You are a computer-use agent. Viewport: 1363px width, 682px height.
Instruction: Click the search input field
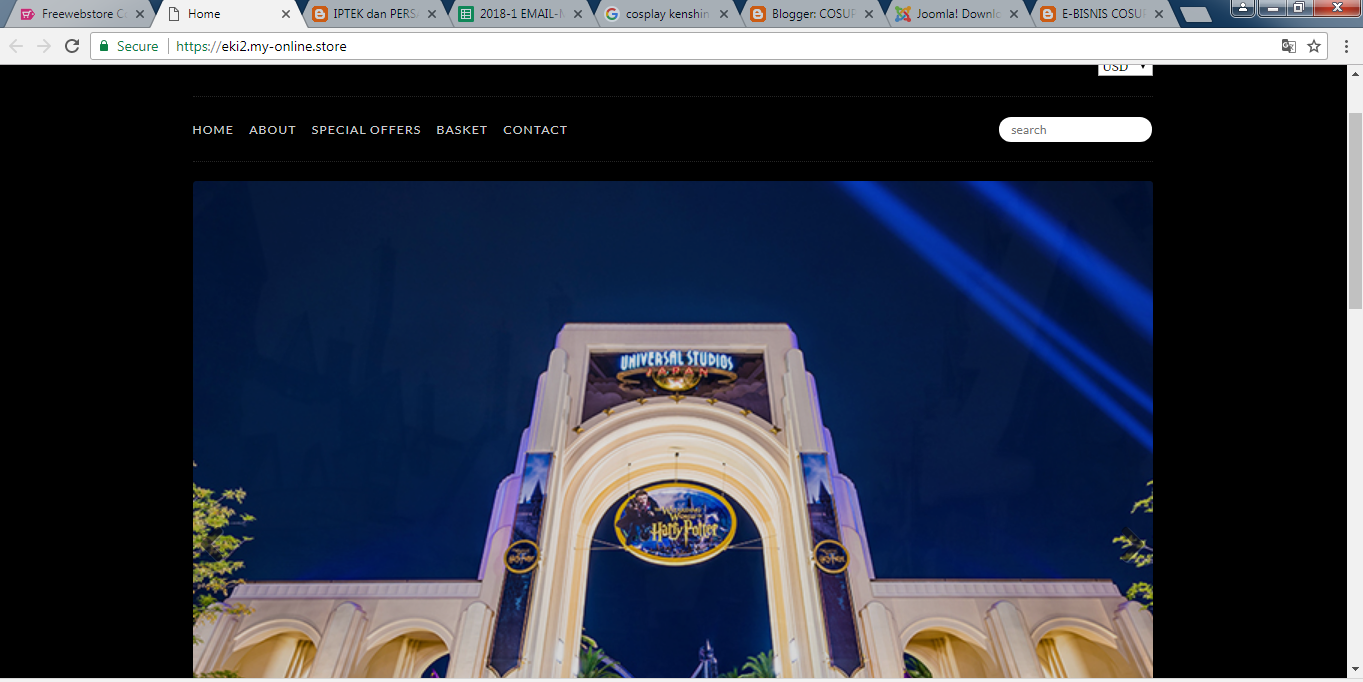[1075, 130]
